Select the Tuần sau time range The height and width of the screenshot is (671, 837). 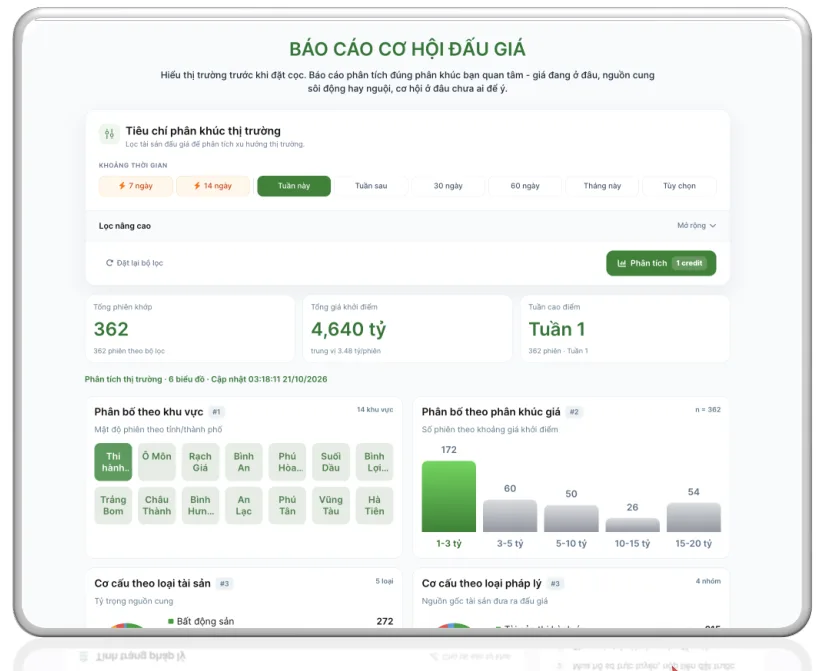coord(371,186)
